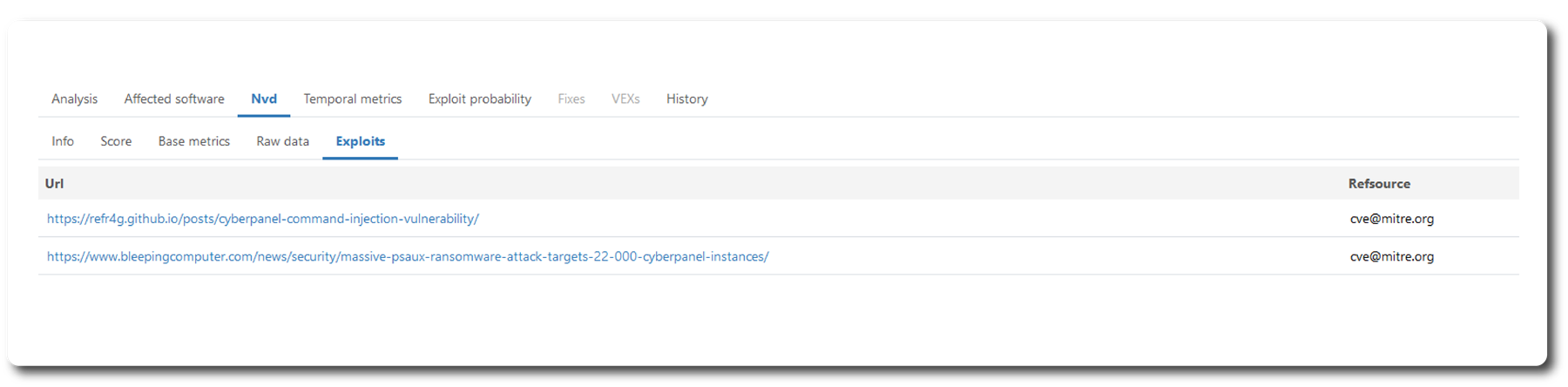1568x387 pixels.
Task: Click the greyed-out VEXs tab
Action: tap(625, 99)
